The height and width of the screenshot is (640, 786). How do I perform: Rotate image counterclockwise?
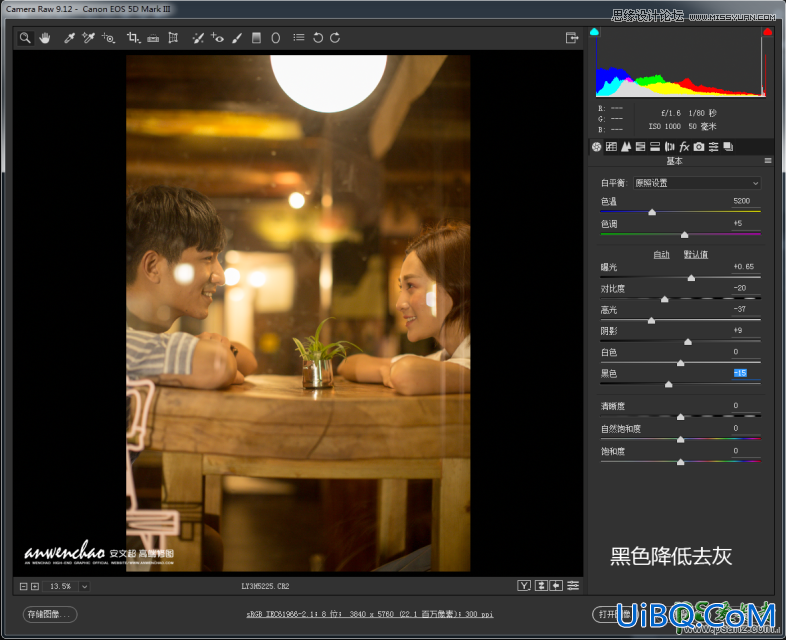point(318,38)
